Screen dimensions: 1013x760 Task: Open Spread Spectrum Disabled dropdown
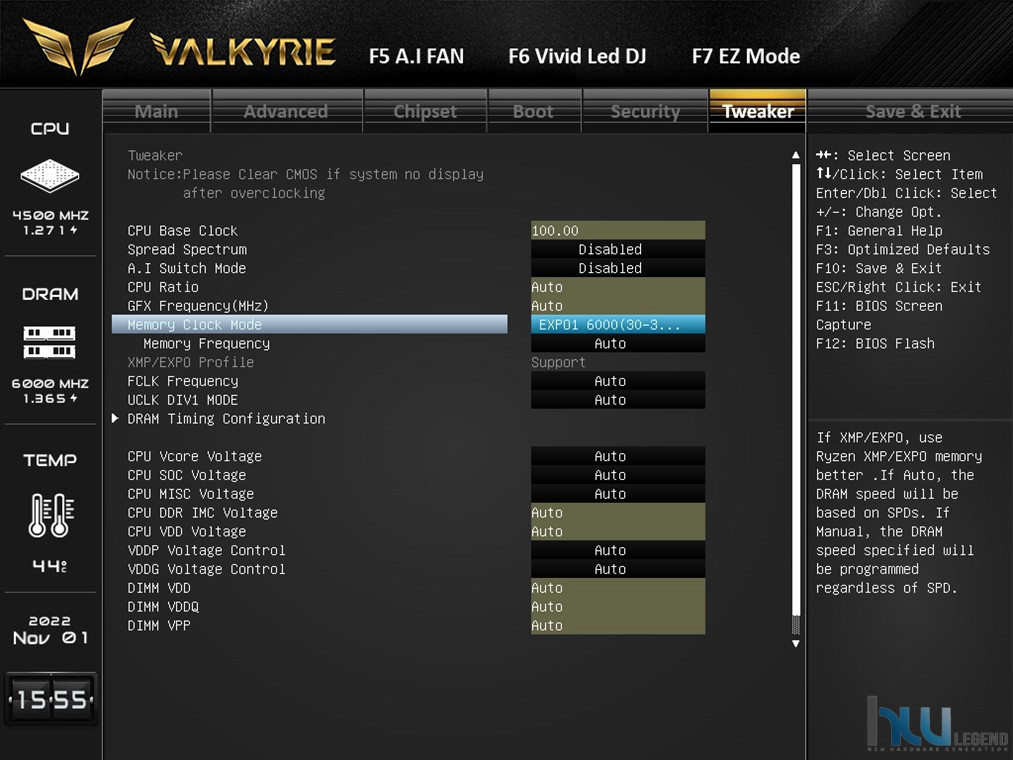coord(618,249)
